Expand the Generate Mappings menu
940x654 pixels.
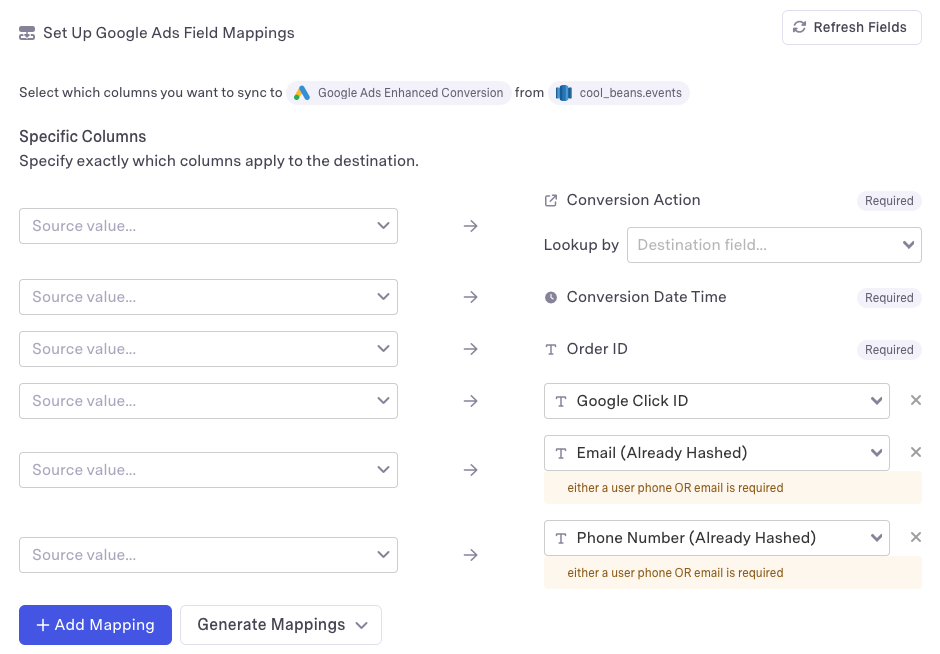point(281,625)
